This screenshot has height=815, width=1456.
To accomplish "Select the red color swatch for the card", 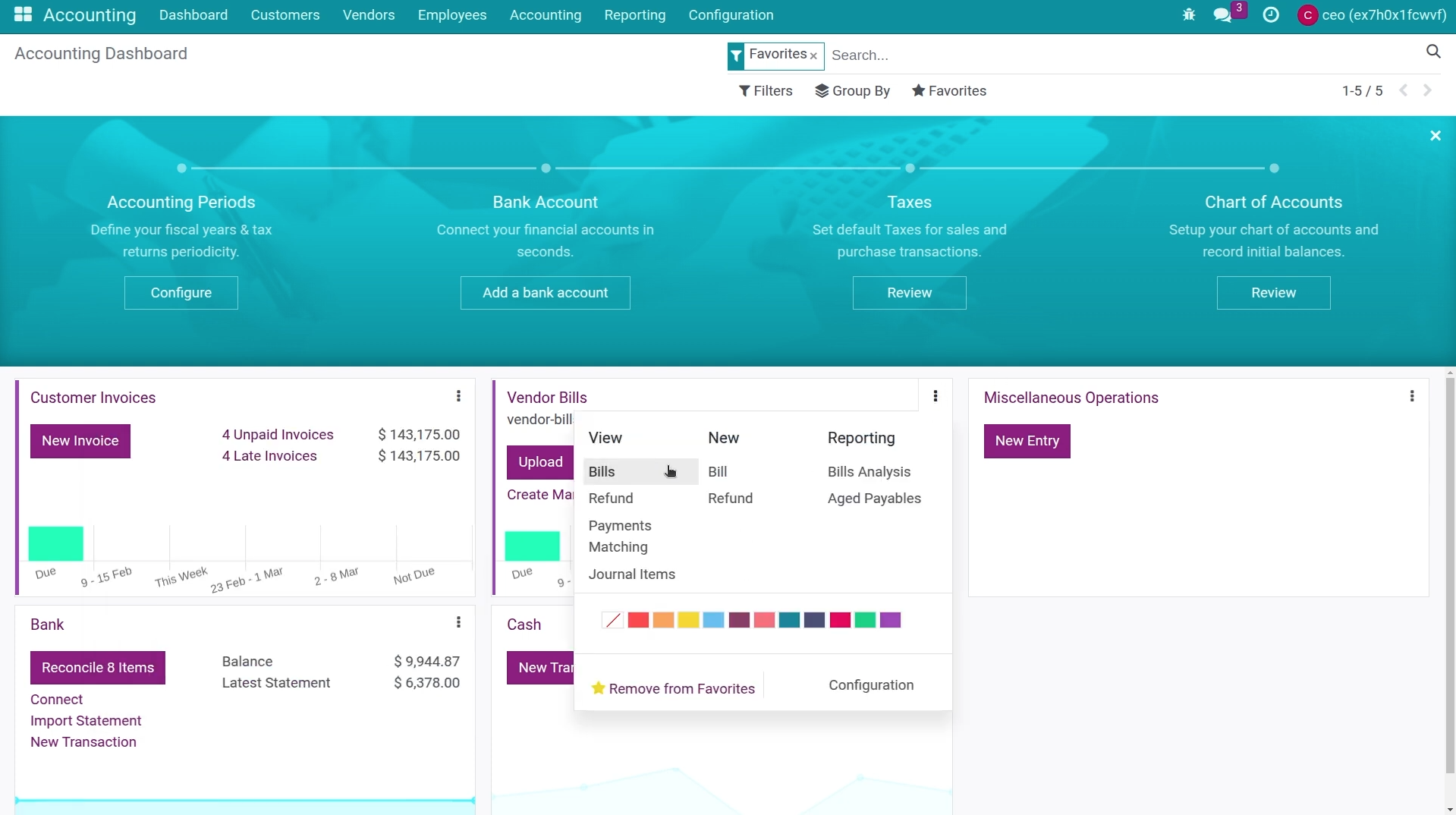I will point(638,620).
